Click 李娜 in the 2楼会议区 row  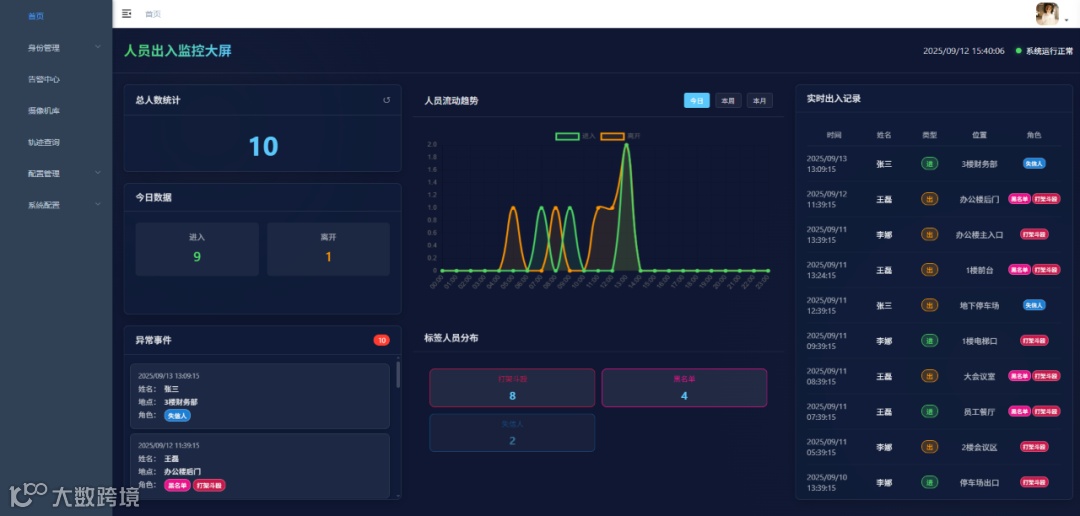click(x=884, y=447)
